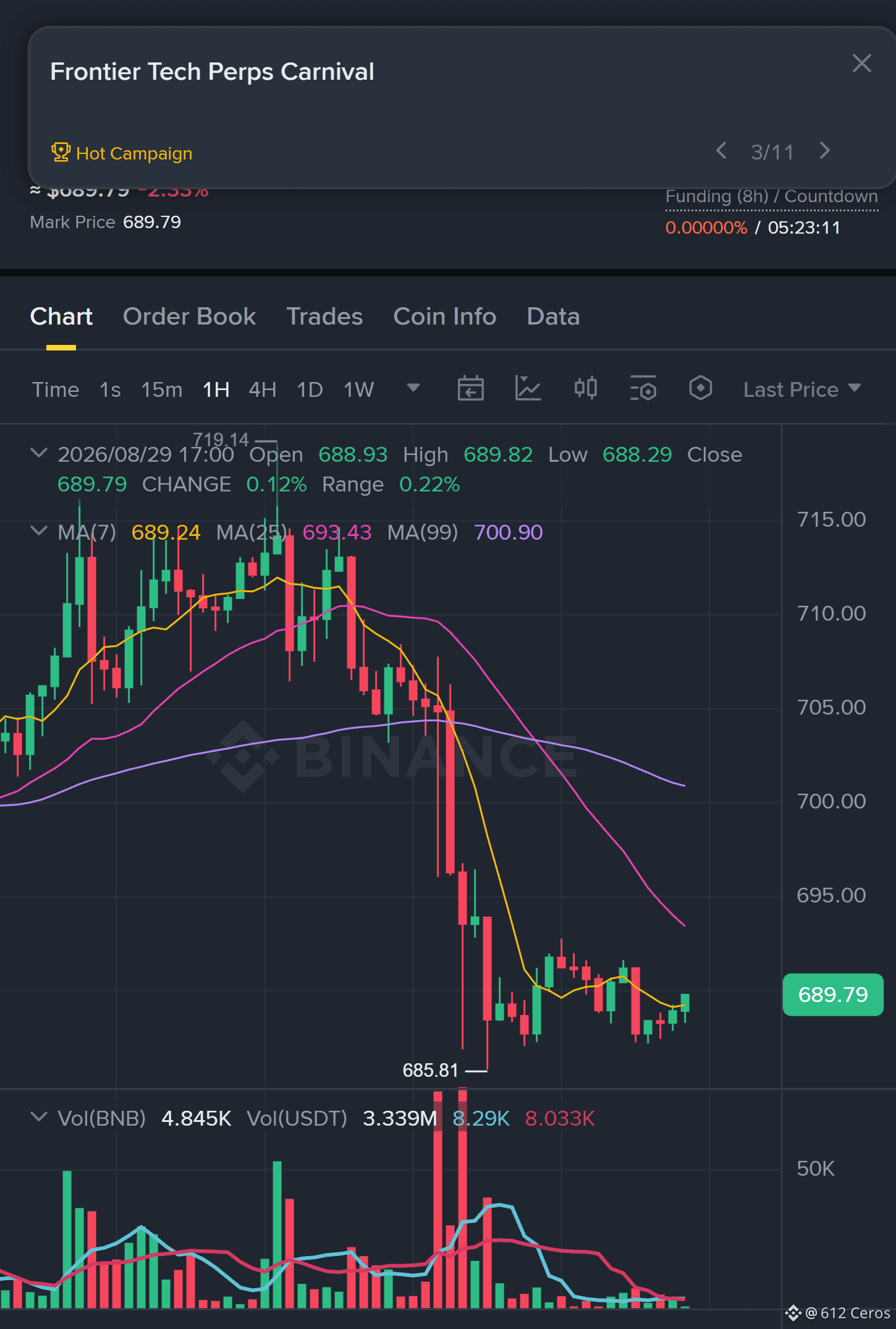Image resolution: width=896 pixels, height=1329 pixels.
Task: Select the 1D time interval
Action: (310, 390)
